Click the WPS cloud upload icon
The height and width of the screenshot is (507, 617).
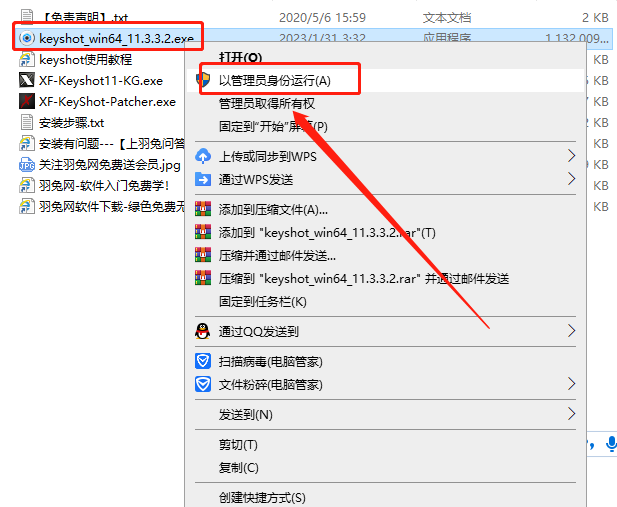tap(203, 156)
